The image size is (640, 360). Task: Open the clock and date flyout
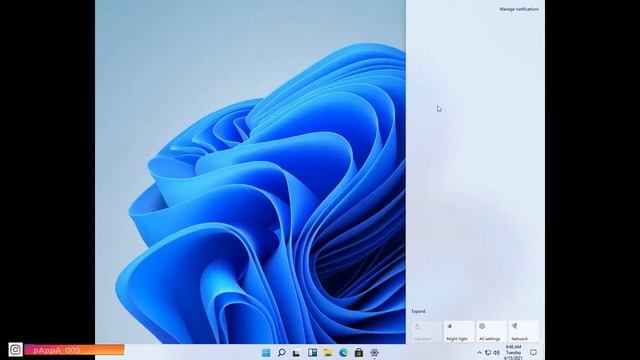coord(513,353)
